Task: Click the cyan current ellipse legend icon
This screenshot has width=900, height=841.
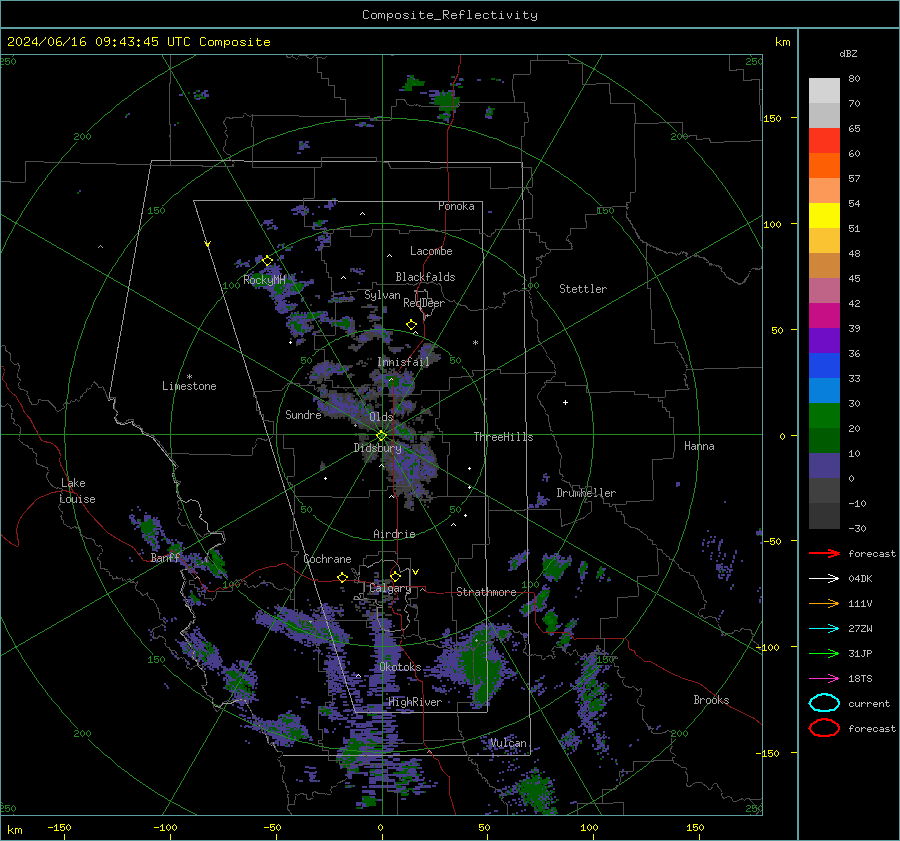Action: click(x=824, y=703)
